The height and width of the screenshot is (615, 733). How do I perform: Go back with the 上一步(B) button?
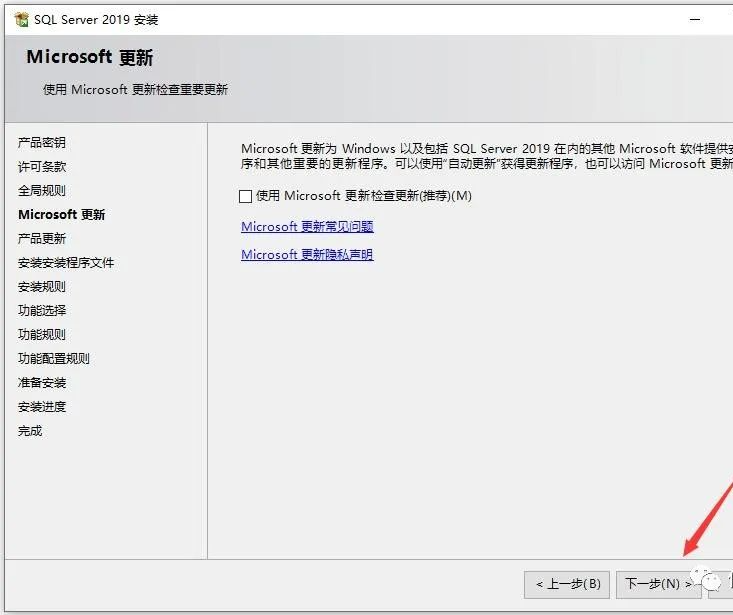[567, 584]
